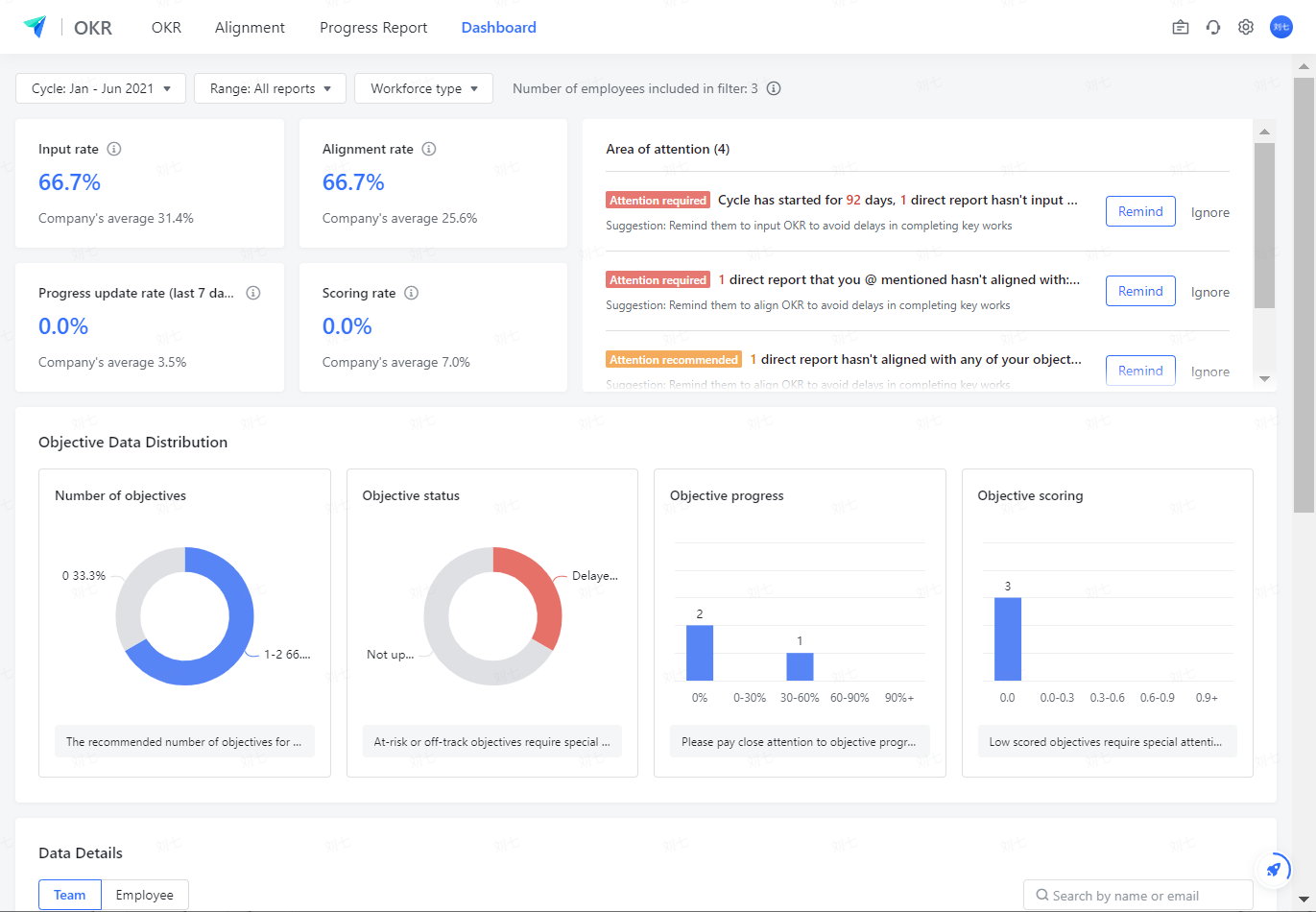Open the Progress Report tab
Screen dimensions: 1316x912
(373, 28)
